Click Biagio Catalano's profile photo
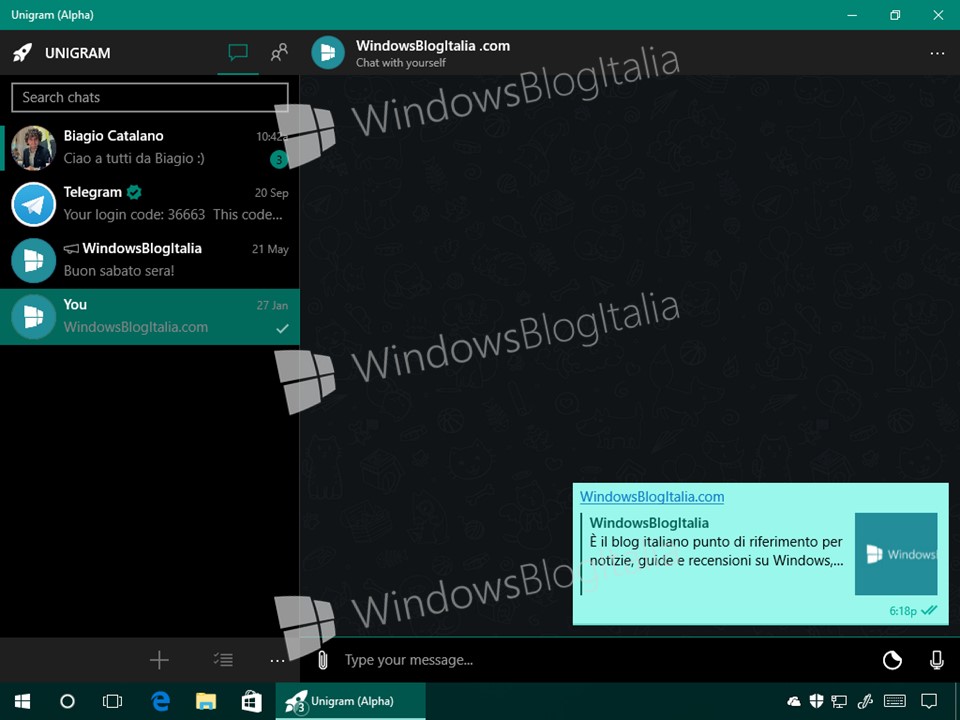The image size is (960, 720). pos(34,148)
